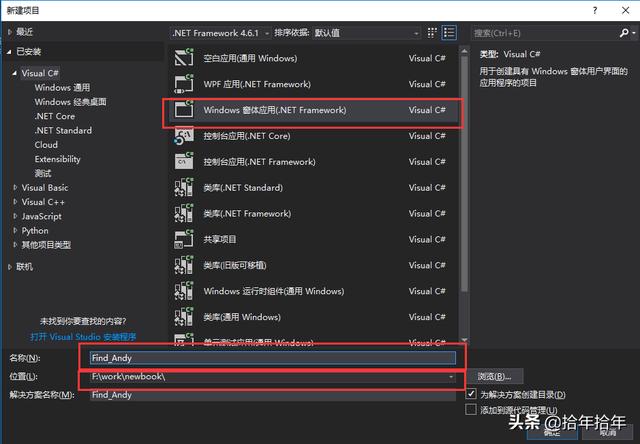Click the Windows Runtime component template icon
The image size is (640, 444).
coord(184,291)
